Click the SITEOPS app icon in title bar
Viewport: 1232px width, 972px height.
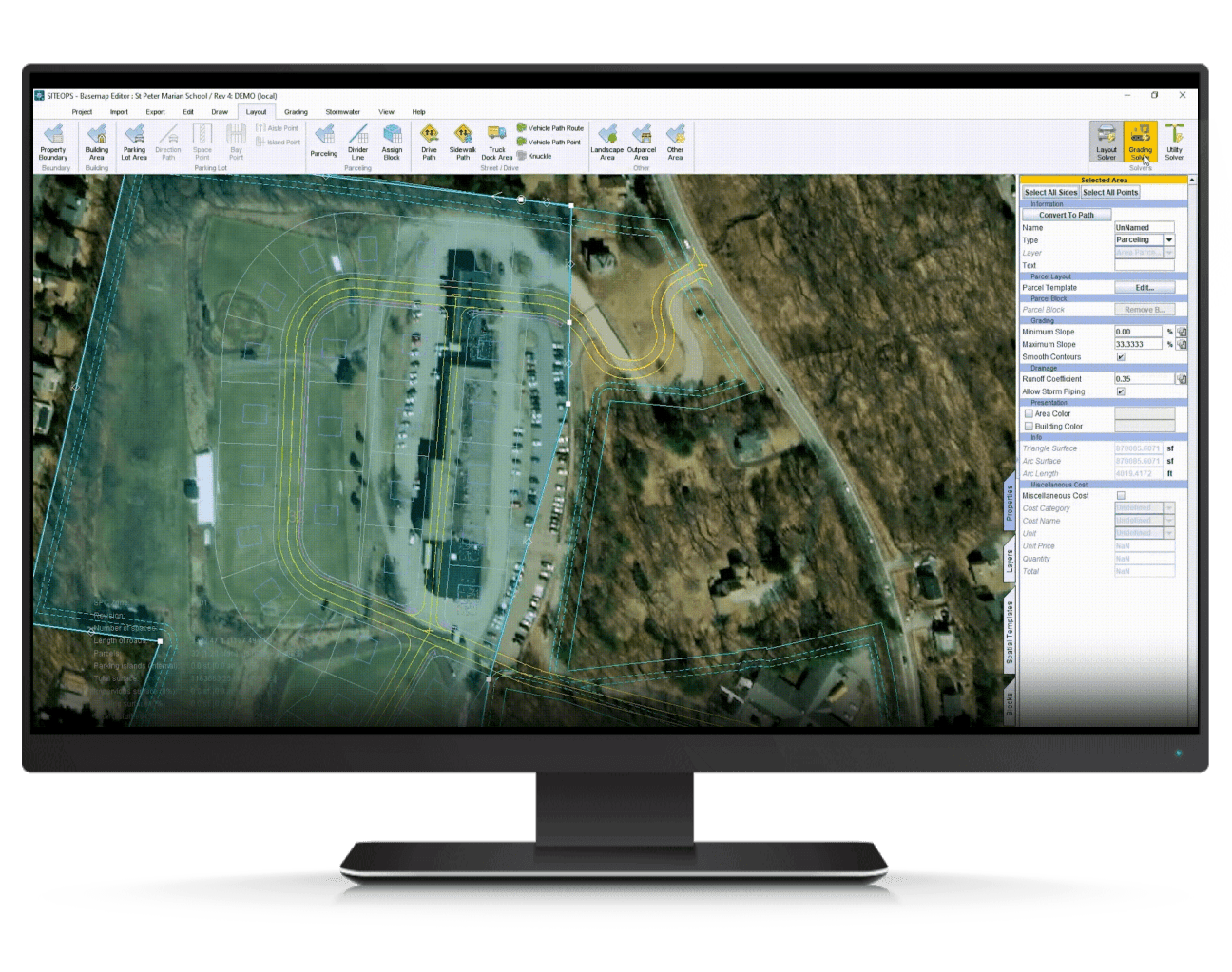click(x=39, y=96)
